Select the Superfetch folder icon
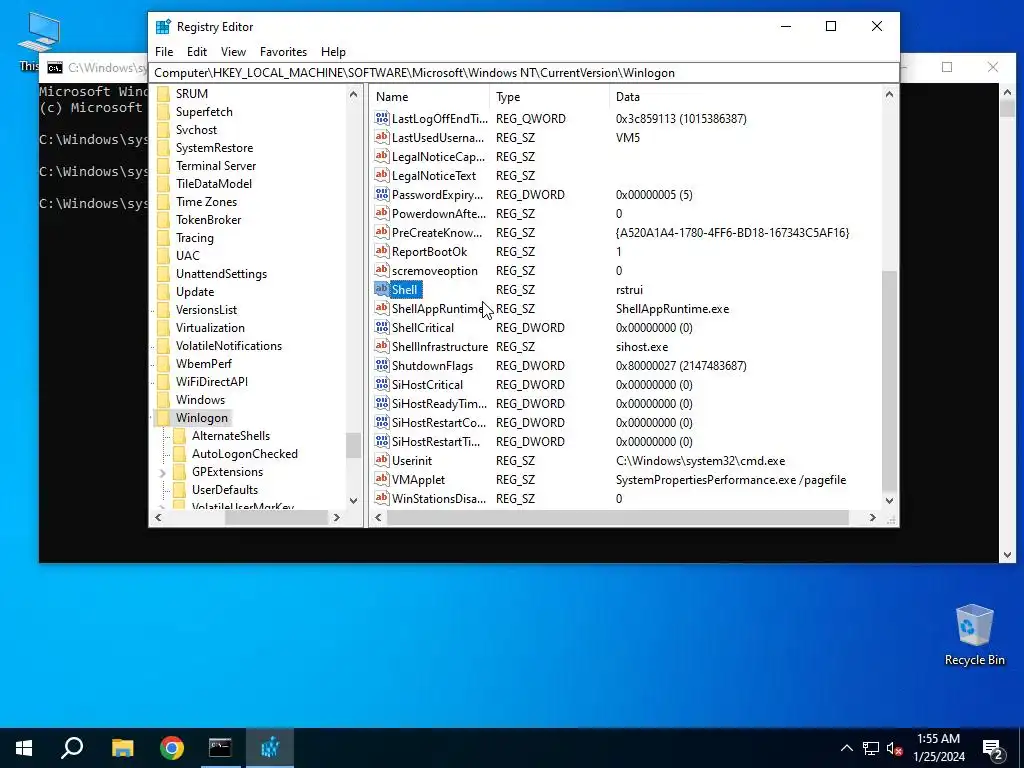1024x768 pixels. pyautogui.click(x=163, y=112)
